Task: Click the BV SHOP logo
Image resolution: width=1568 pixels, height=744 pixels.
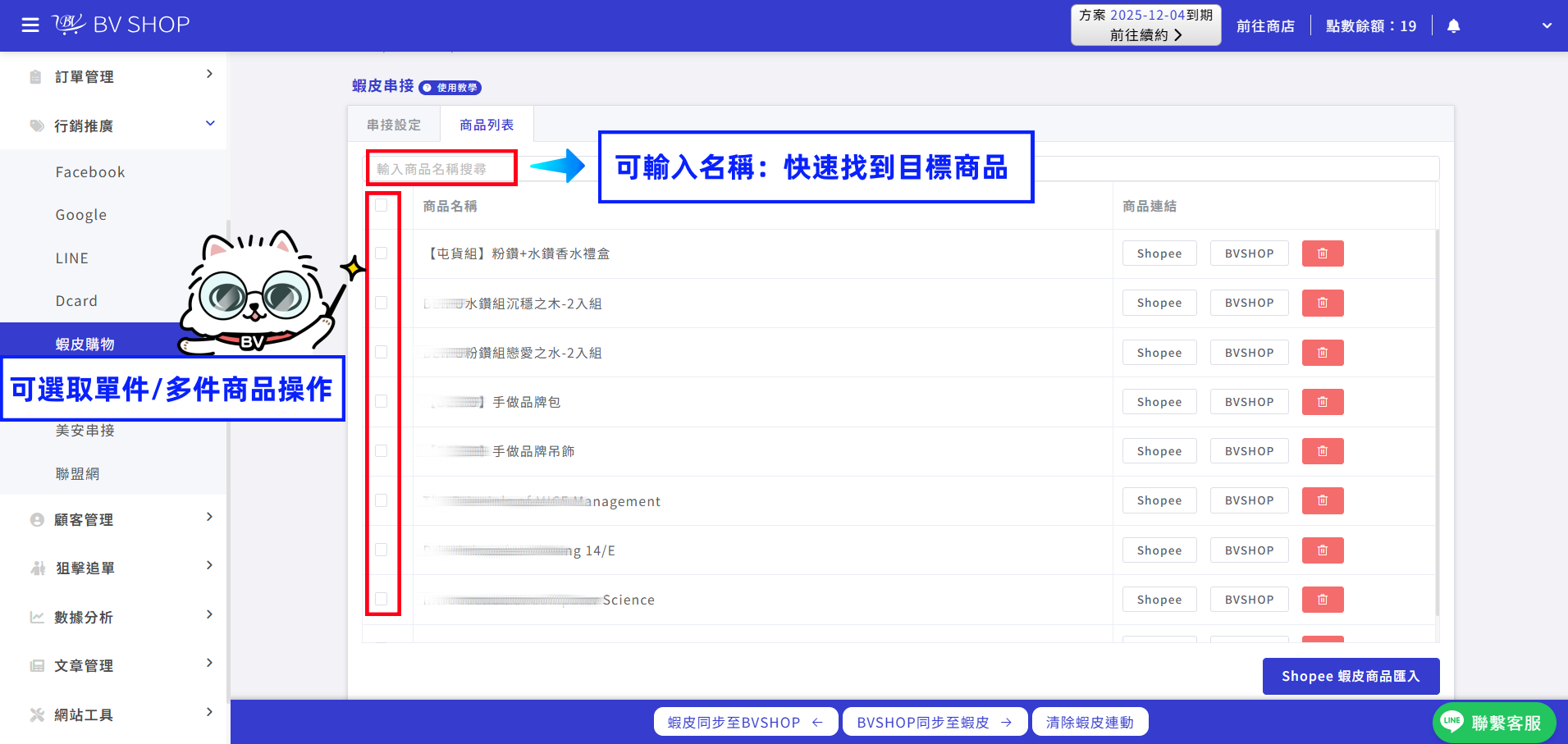Action: click(121, 25)
